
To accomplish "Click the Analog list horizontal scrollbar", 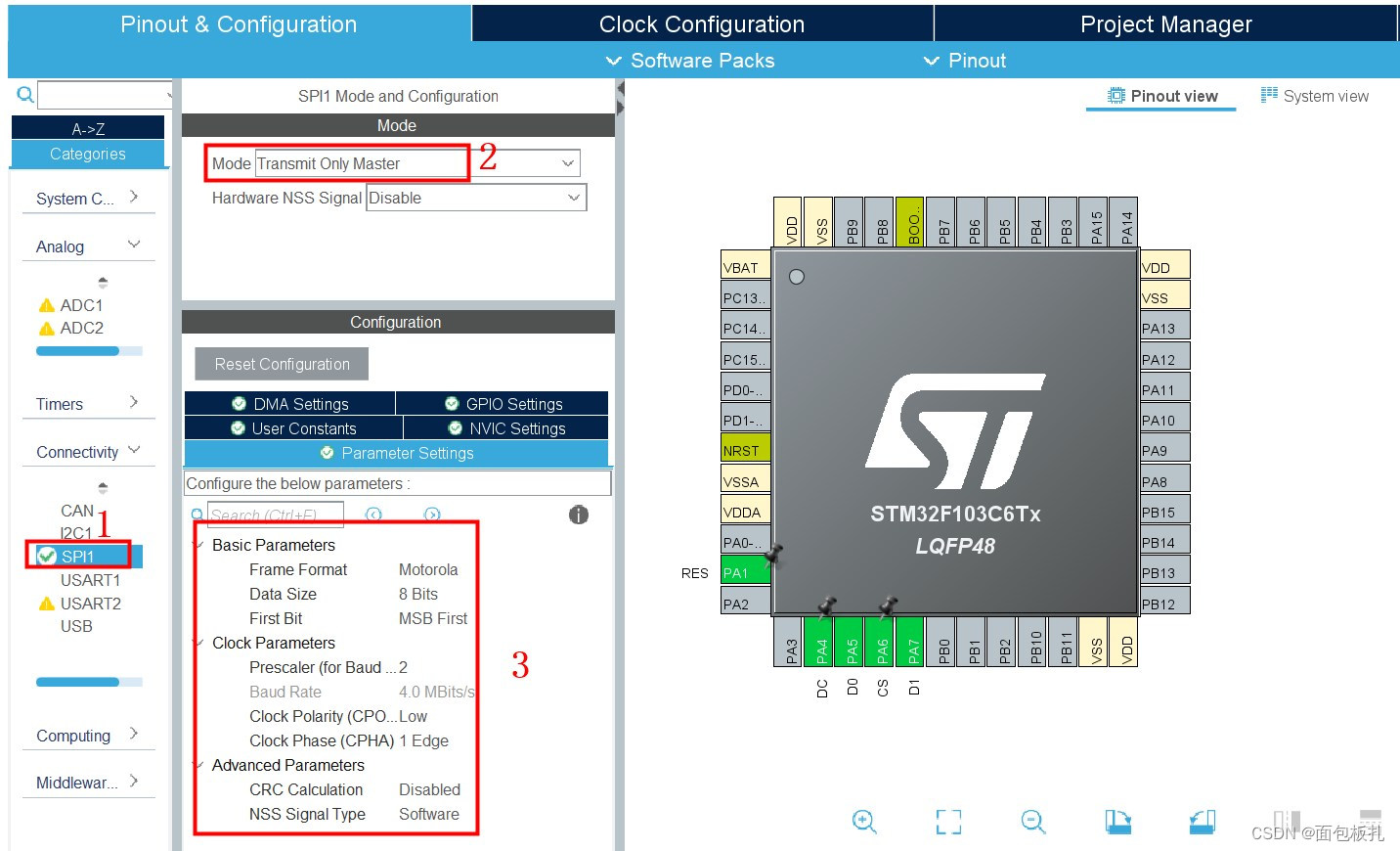I will coord(88,350).
